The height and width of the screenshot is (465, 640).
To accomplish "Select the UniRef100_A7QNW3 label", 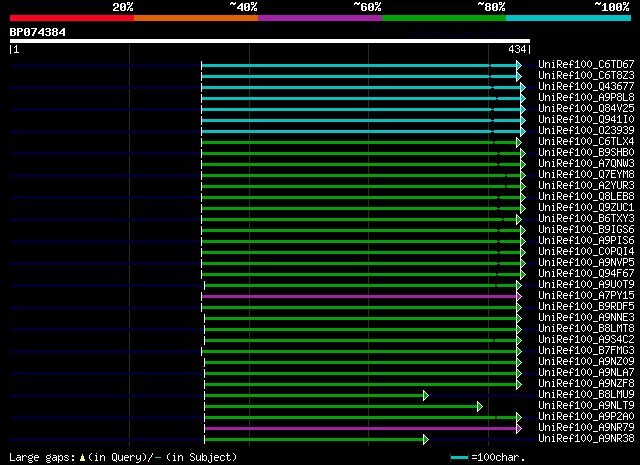I will [586, 164].
